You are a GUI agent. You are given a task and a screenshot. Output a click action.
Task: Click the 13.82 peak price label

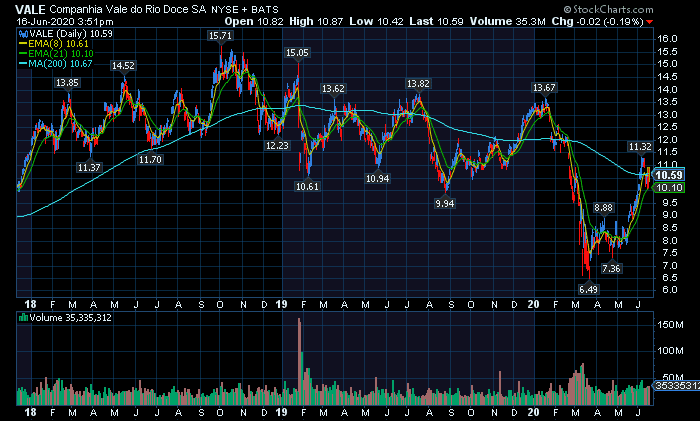point(418,83)
